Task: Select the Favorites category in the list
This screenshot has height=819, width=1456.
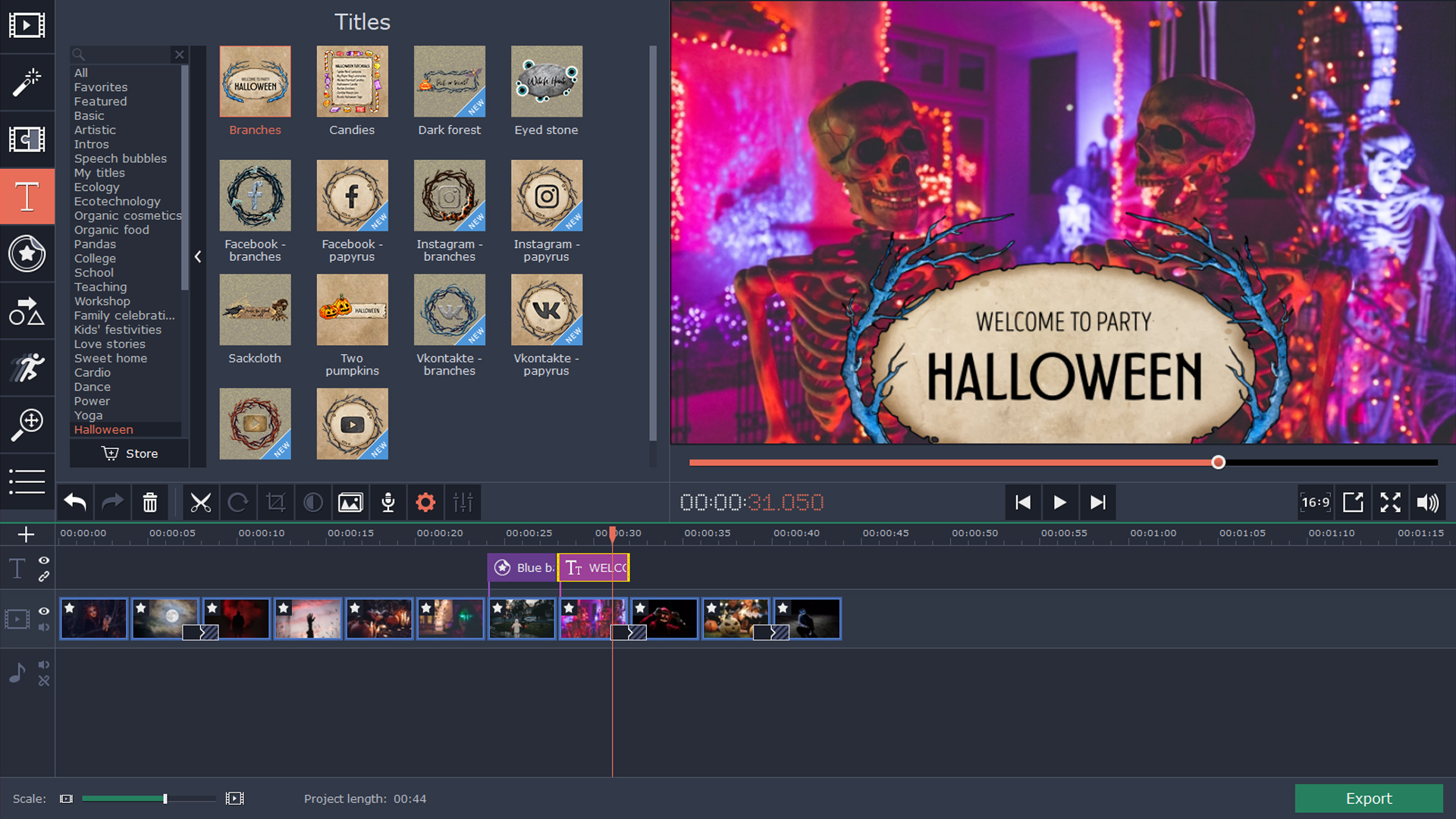Action: pyautogui.click(x=100, y=86)
